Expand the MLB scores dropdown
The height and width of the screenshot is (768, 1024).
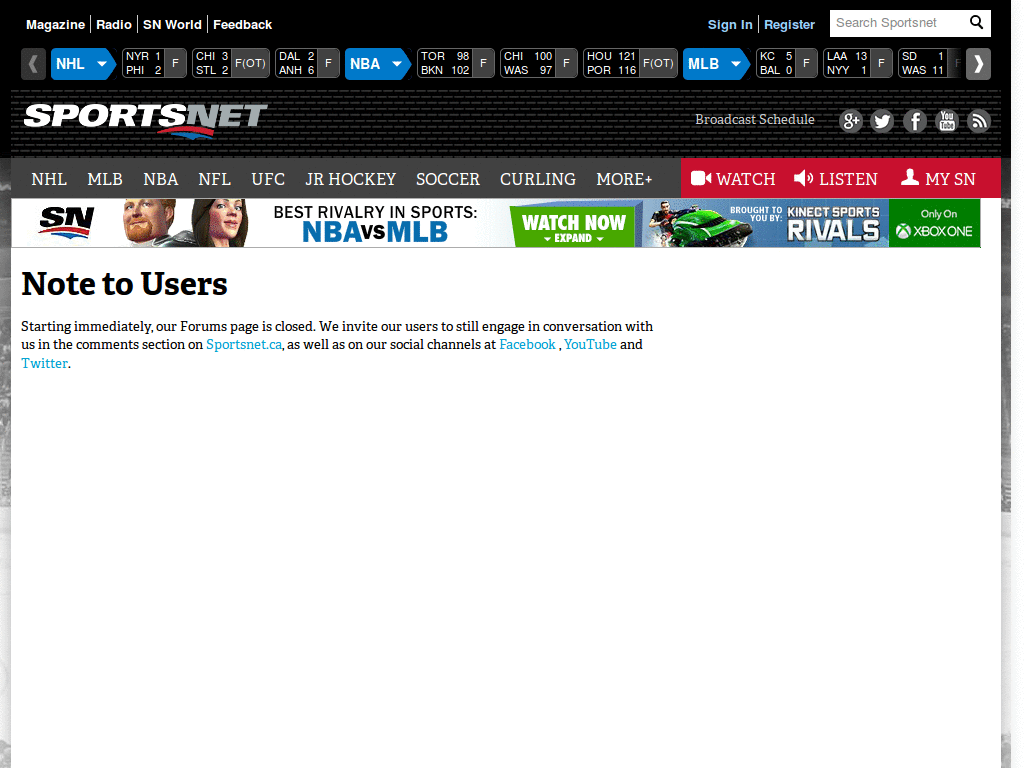(716, 64)
